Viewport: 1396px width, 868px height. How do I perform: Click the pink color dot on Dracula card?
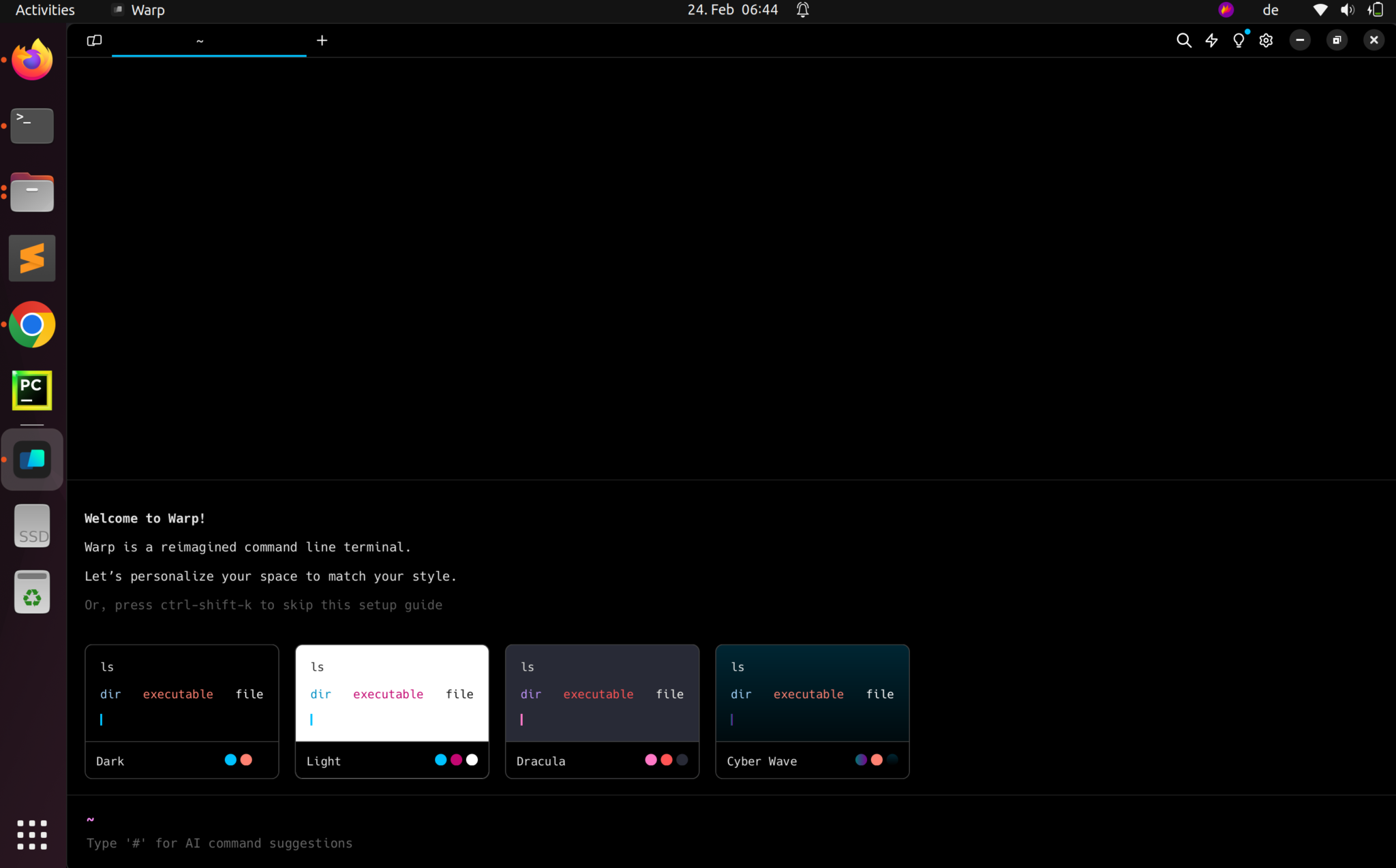[x=650, y=760]
